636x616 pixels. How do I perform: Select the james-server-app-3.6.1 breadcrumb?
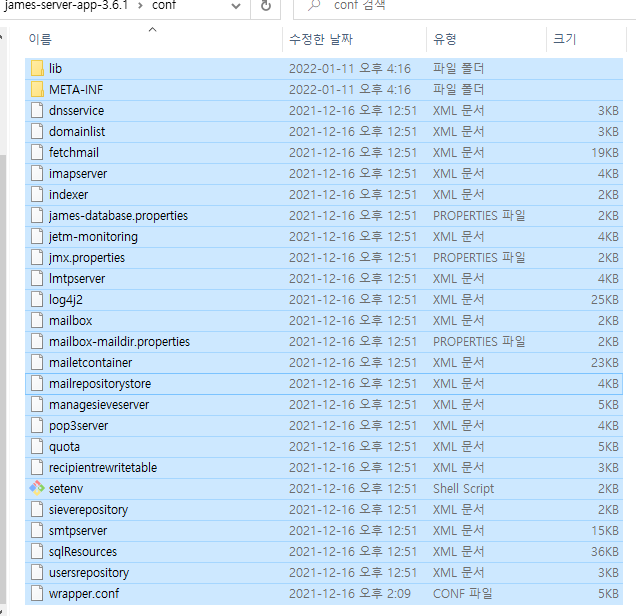click(x=66, y=5)
